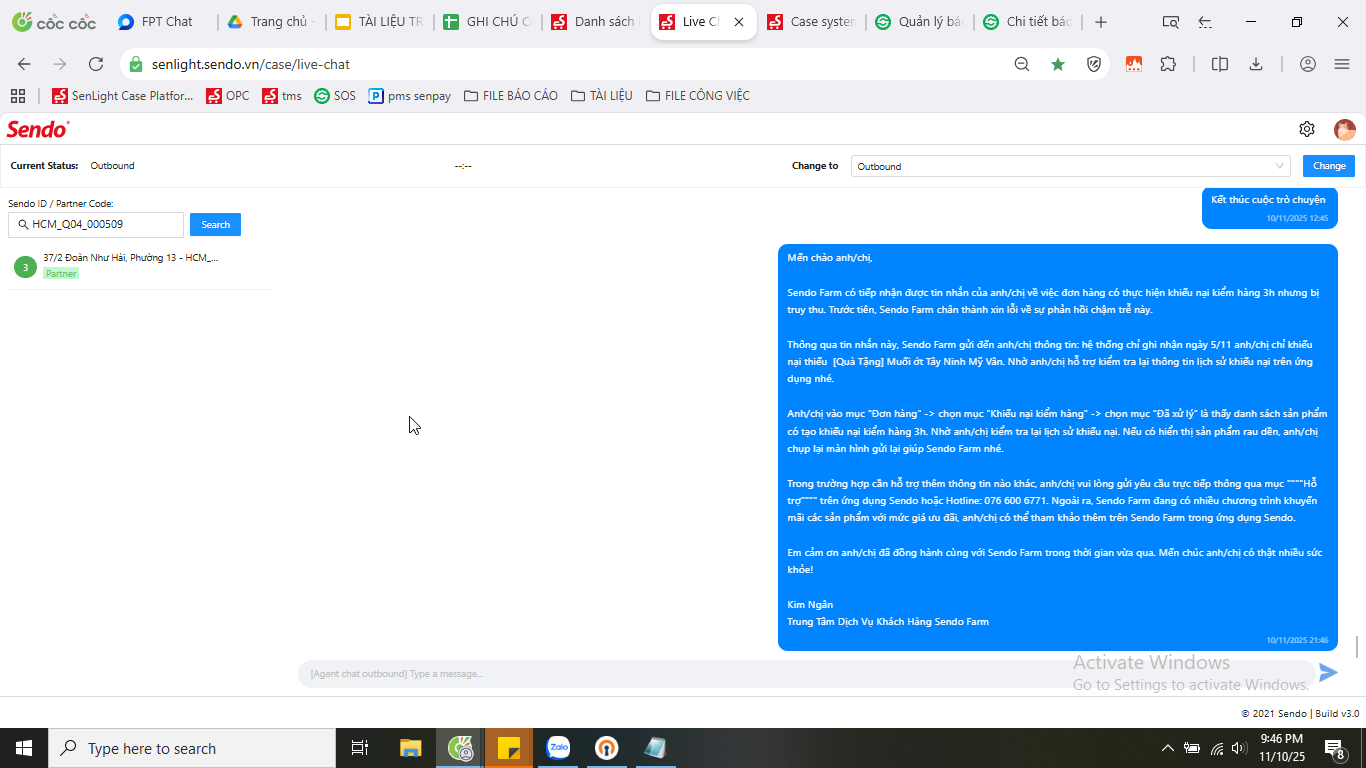Viewport: 1366px width, 768px height.
Task: Click the chat scrollbar thumb
Action: point(1357,647)
